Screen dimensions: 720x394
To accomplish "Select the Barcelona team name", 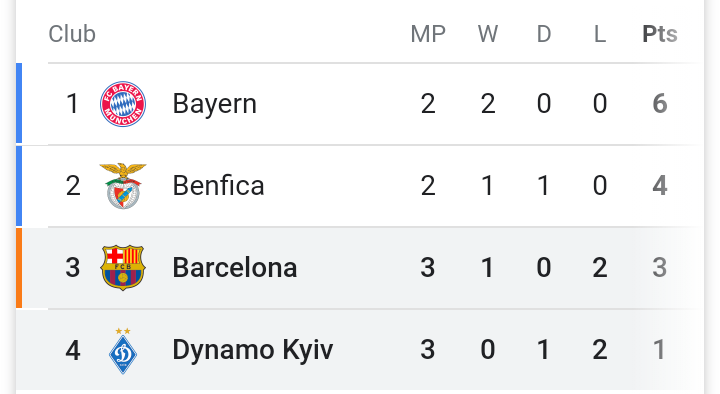I will pos(235,268).
